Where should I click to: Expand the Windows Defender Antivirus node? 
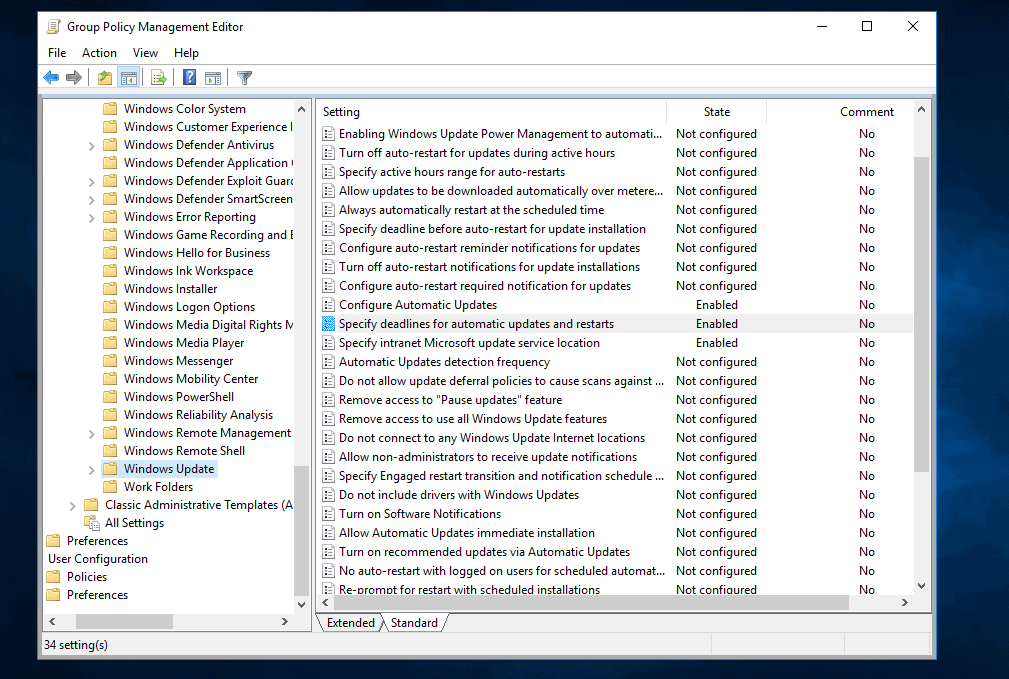91,144
